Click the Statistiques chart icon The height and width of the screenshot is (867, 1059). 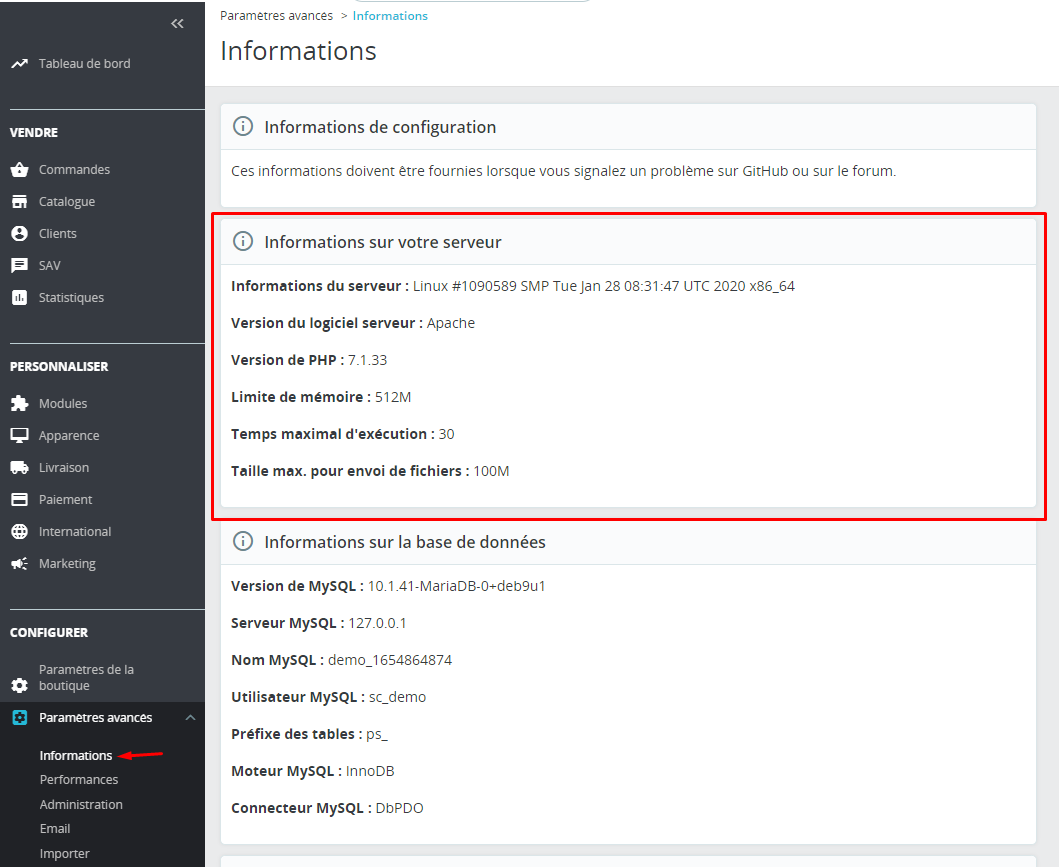click(x=19, y=298)
